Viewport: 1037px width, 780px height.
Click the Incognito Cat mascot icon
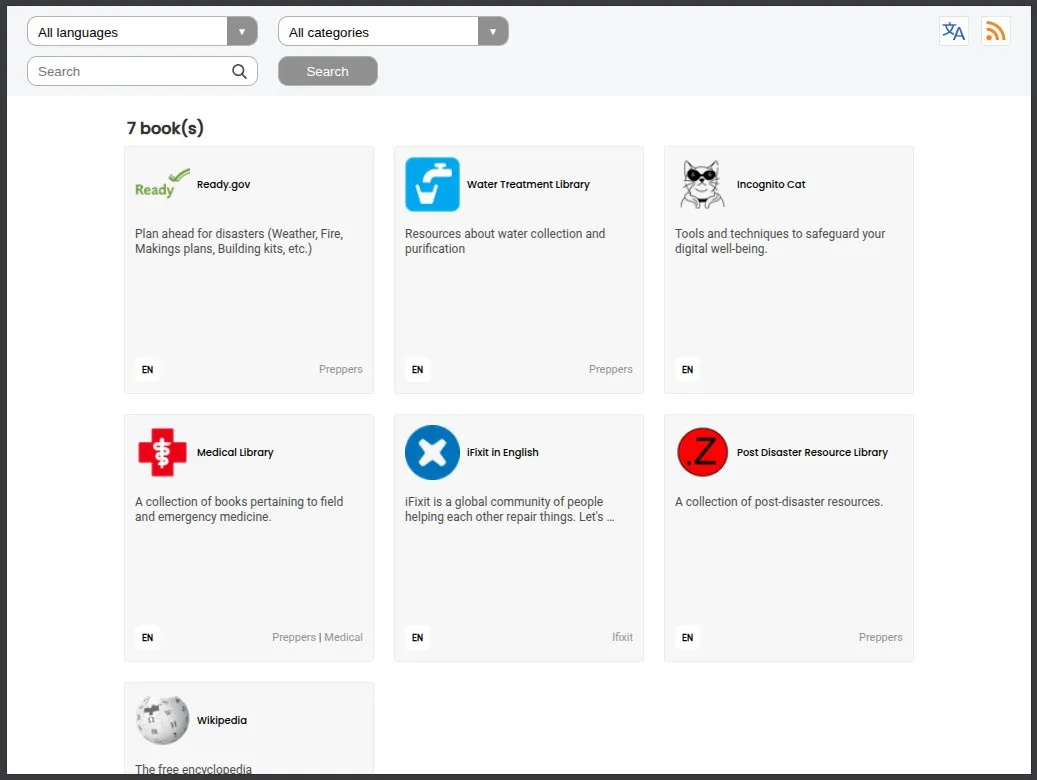[702, 184]
